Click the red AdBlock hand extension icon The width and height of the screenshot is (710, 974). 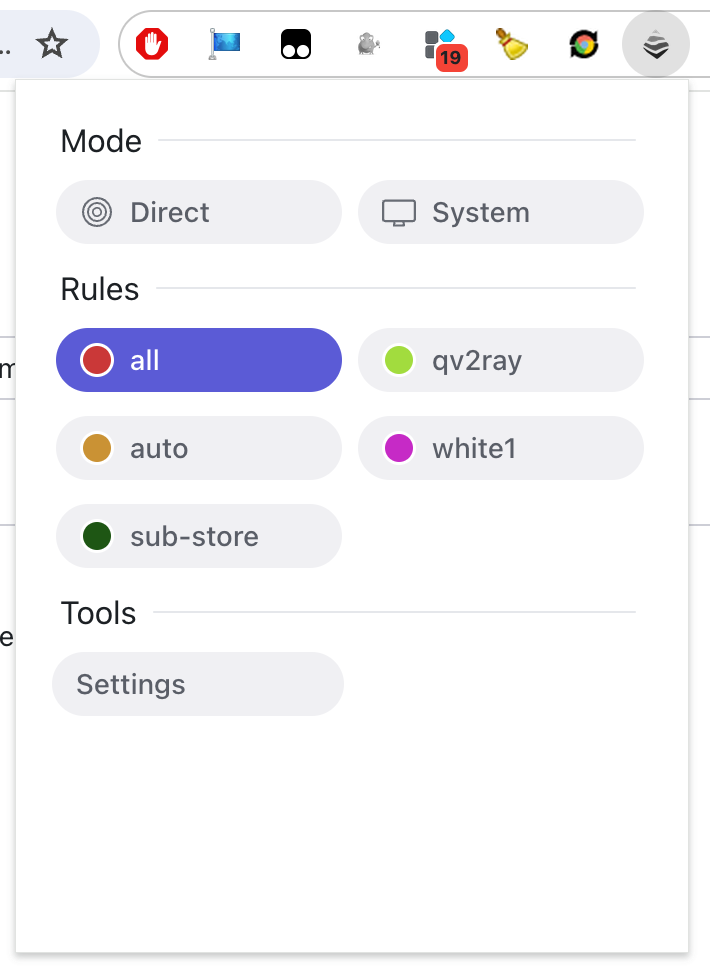[152, 44]
